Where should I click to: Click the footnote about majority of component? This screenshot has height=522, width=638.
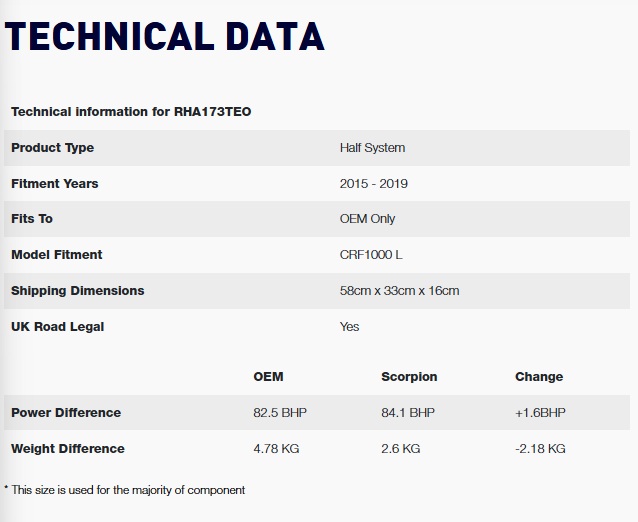coord(125,490)
